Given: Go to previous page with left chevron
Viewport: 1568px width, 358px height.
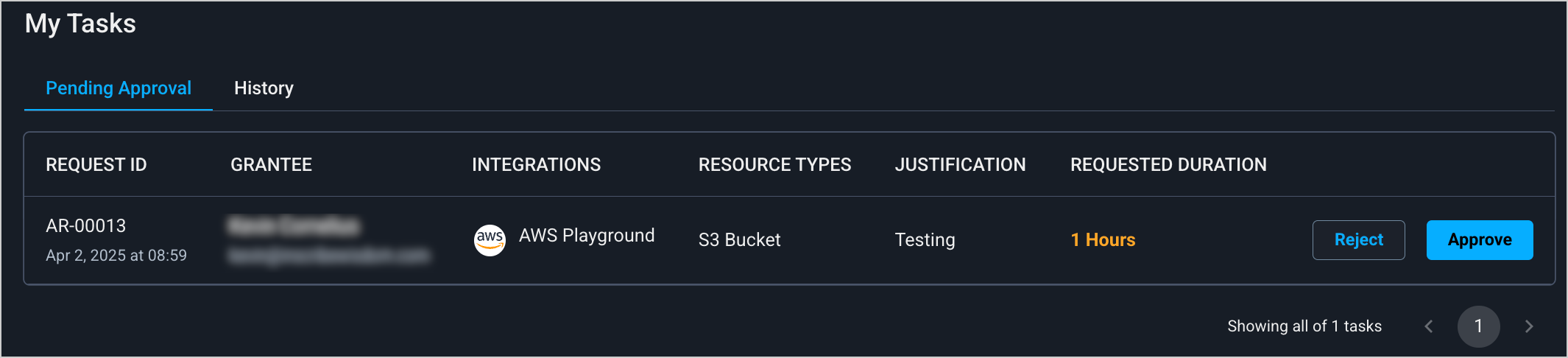Looking at the screenshot, I should point(1428,326).
